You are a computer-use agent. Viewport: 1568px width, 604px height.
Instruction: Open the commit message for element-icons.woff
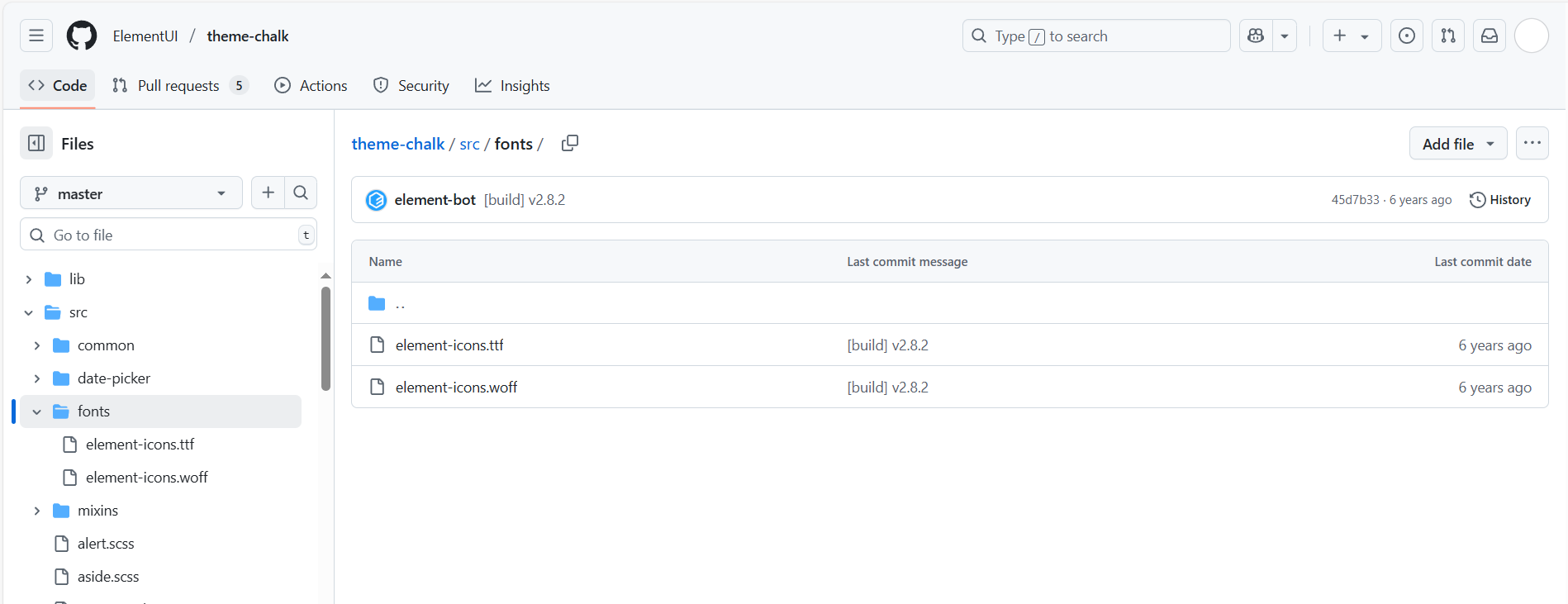(887, 388)
